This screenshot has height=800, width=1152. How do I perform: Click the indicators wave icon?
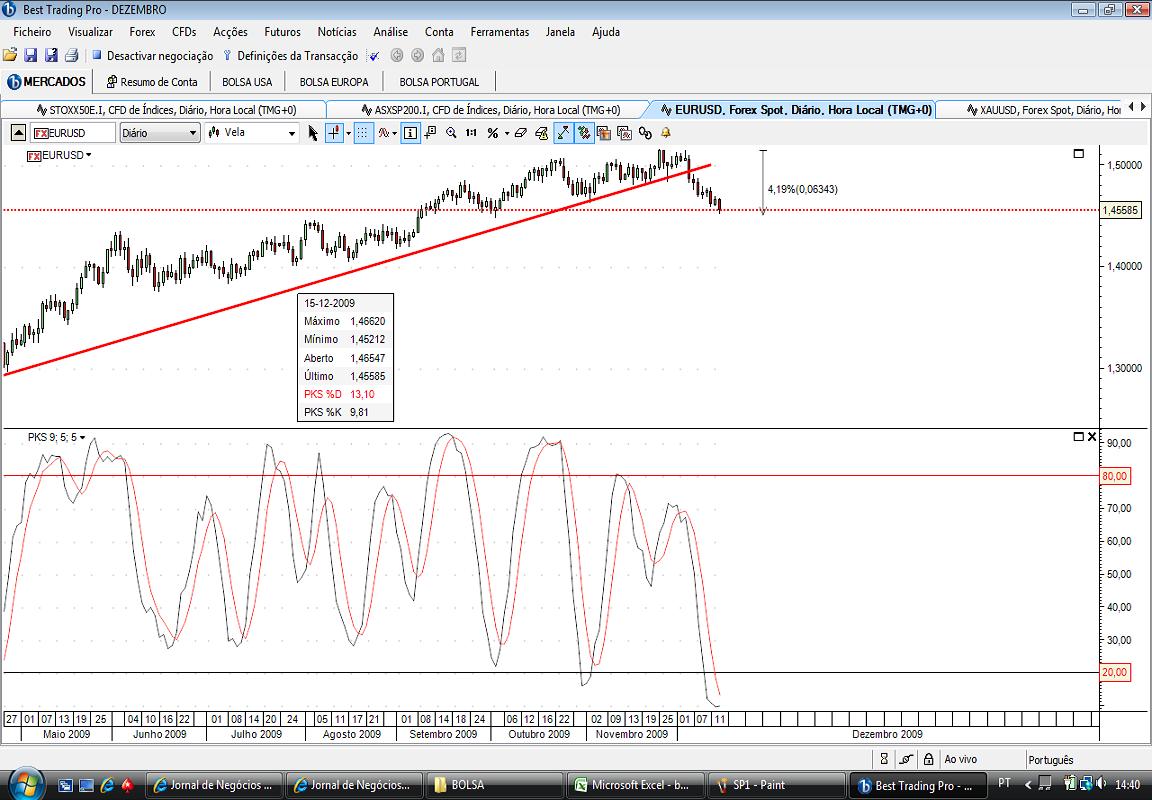click(x=384, y=133)
